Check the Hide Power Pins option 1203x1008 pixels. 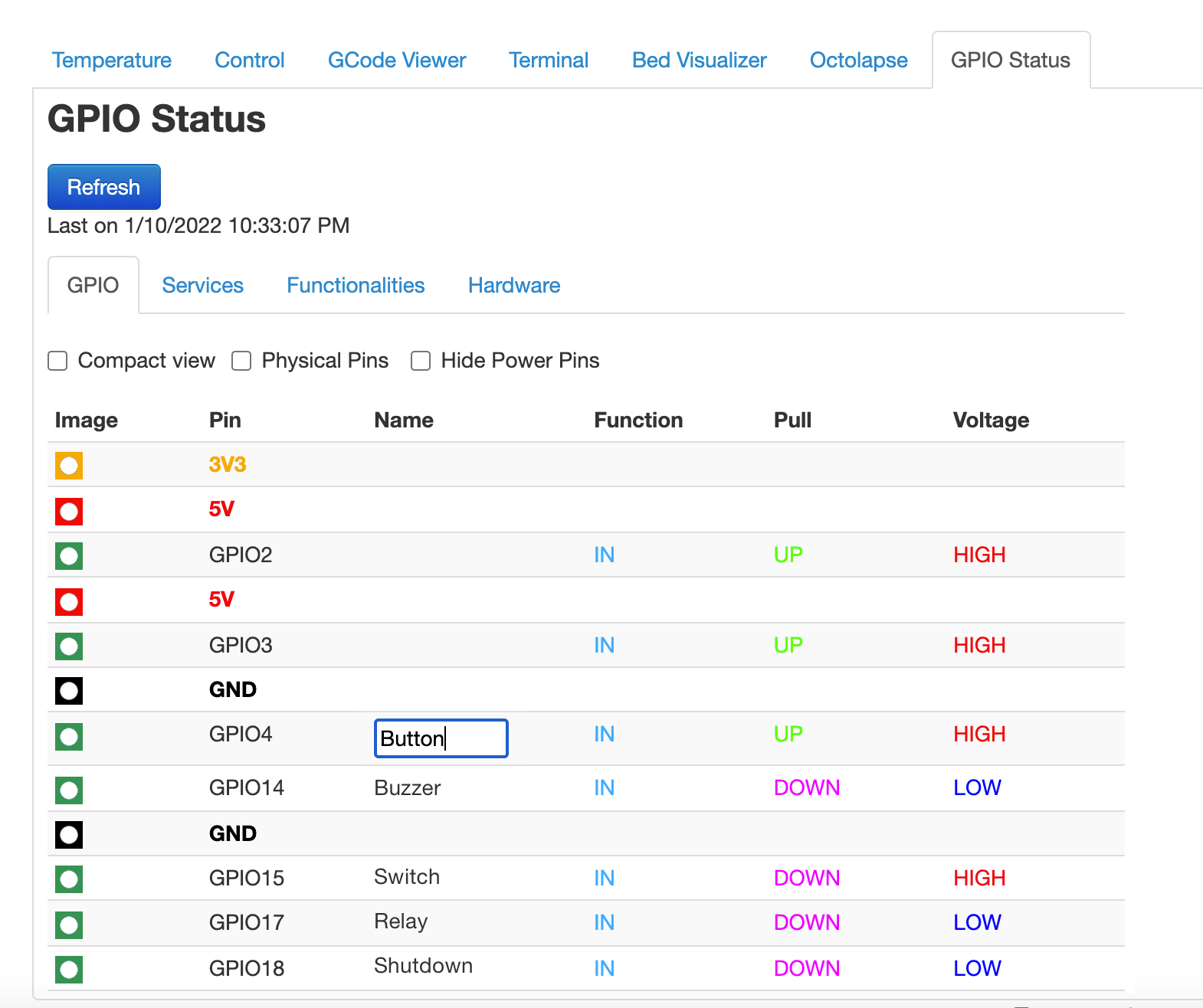pyautogui.click(x=421, y=361)
